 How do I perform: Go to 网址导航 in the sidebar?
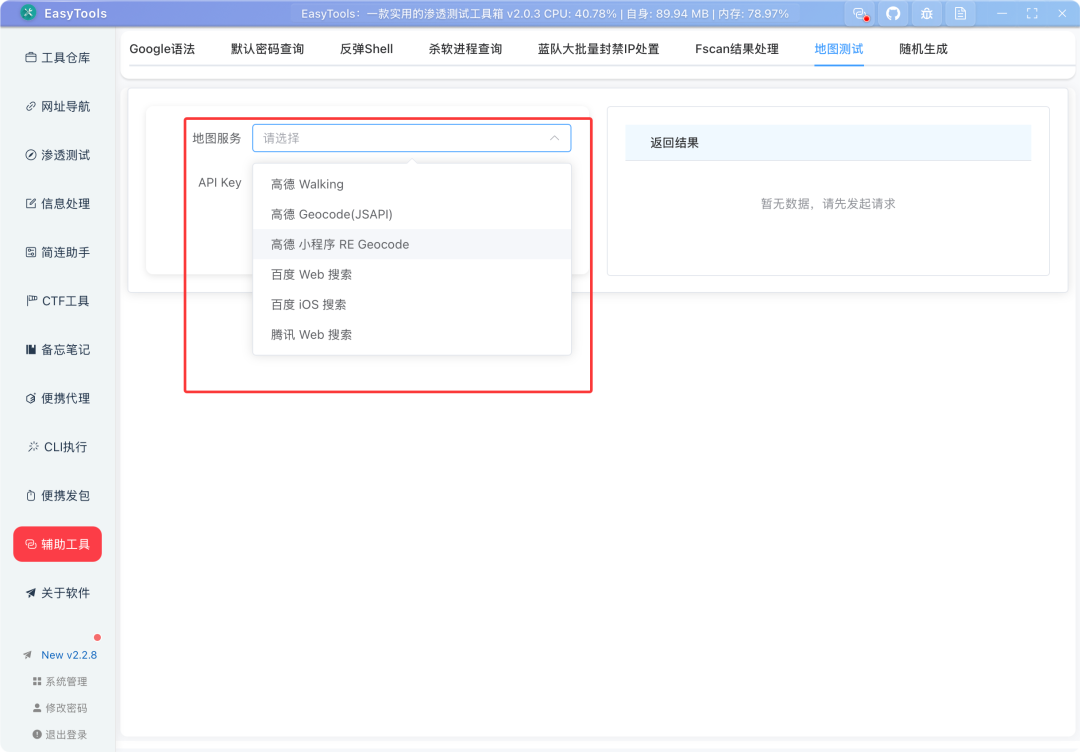tap(58, 107)
